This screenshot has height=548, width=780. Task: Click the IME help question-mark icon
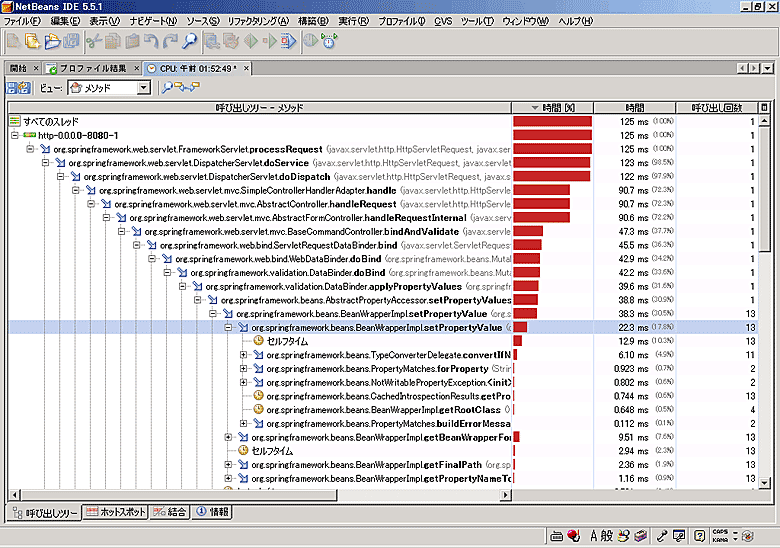click(x=699, y=536)
